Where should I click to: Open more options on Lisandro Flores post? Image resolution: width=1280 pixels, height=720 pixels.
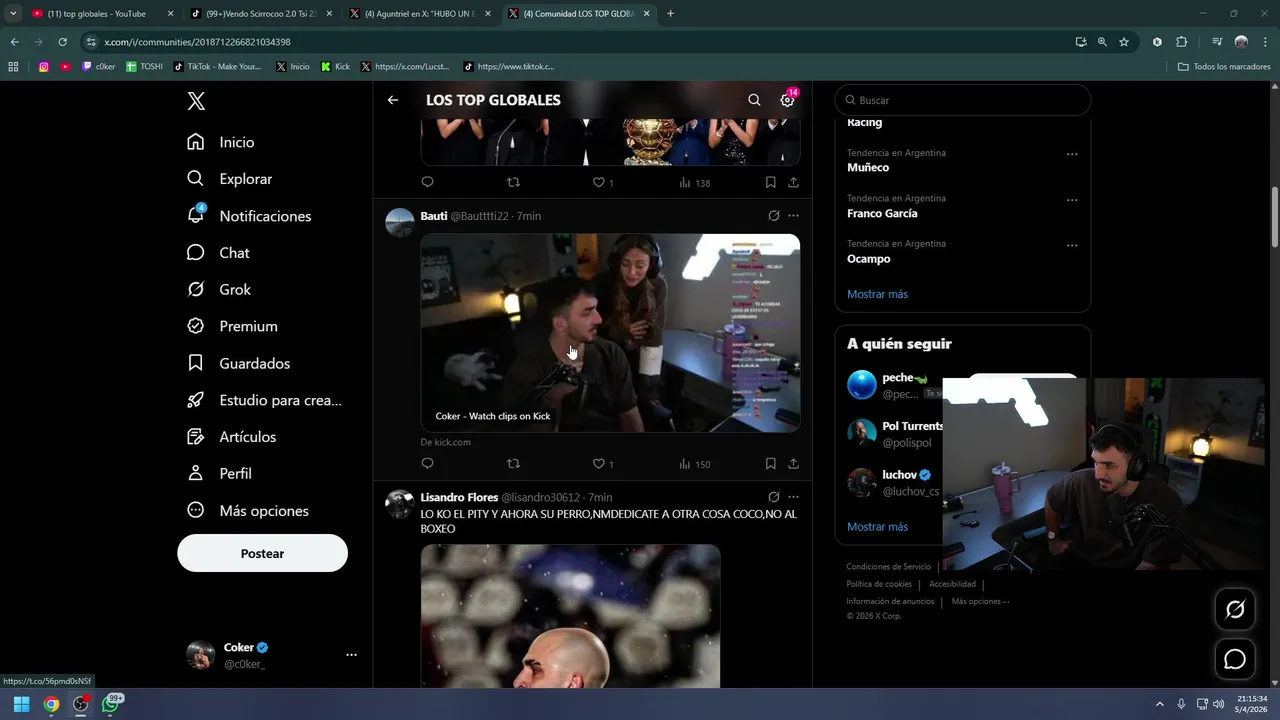pos(793,497)
